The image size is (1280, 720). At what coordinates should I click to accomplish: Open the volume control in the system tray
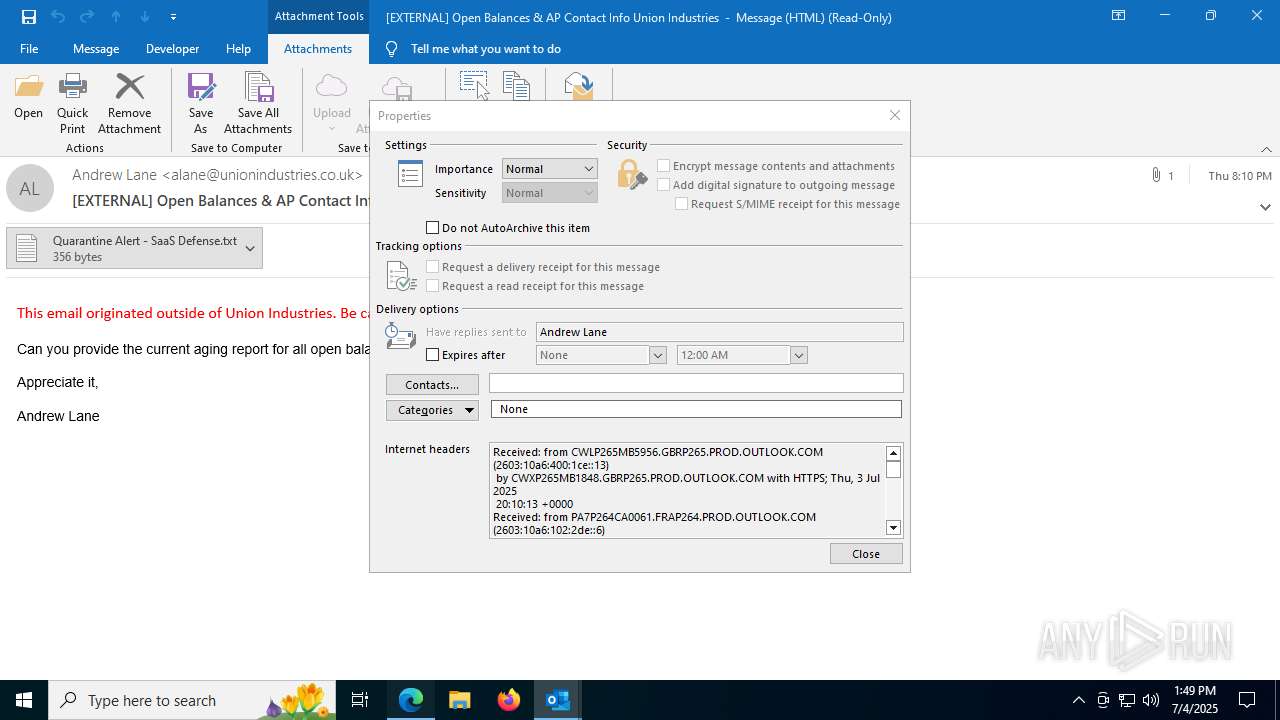click(x=1151, y=700)
